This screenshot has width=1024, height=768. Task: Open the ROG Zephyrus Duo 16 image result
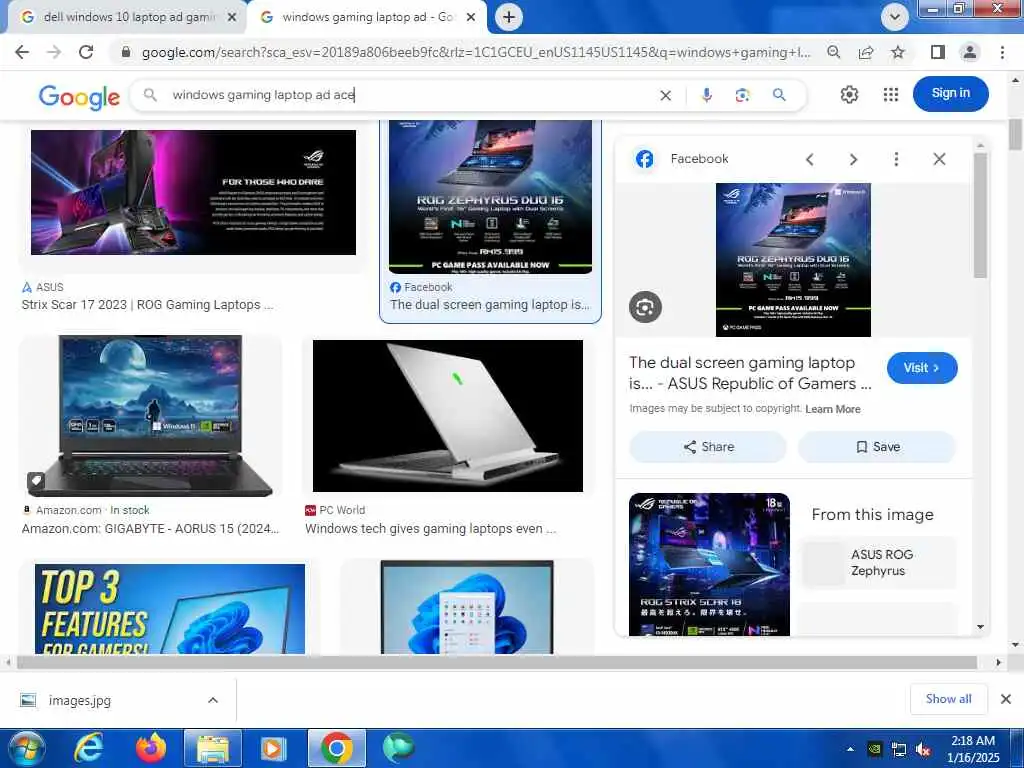coord(490,196)
